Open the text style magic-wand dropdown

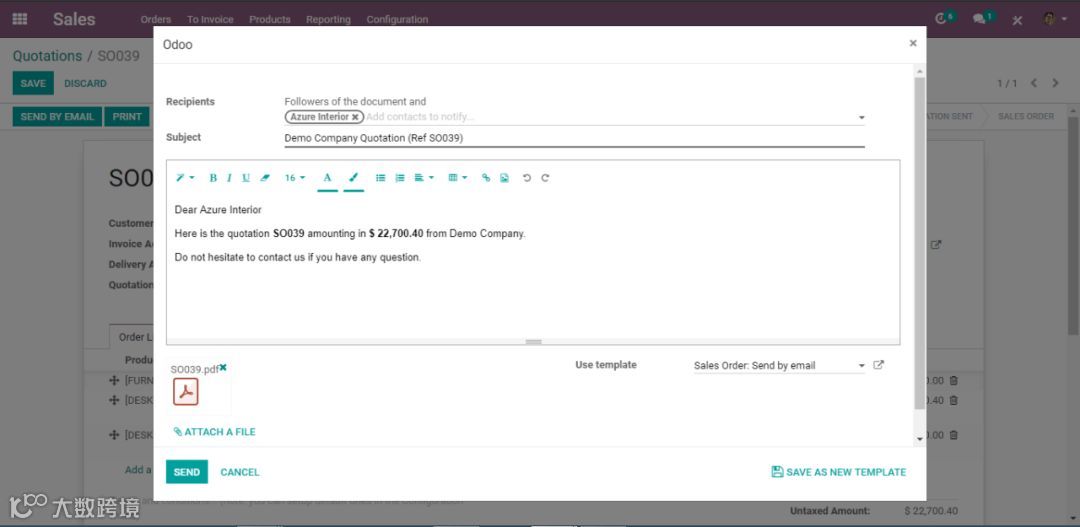tap(185, 178)
